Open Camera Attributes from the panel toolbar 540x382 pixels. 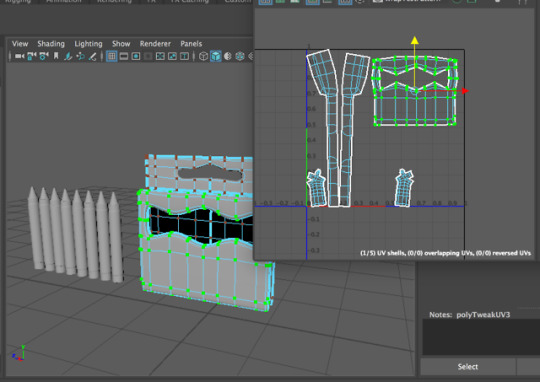pyautogui.click(x=43, y=56)
